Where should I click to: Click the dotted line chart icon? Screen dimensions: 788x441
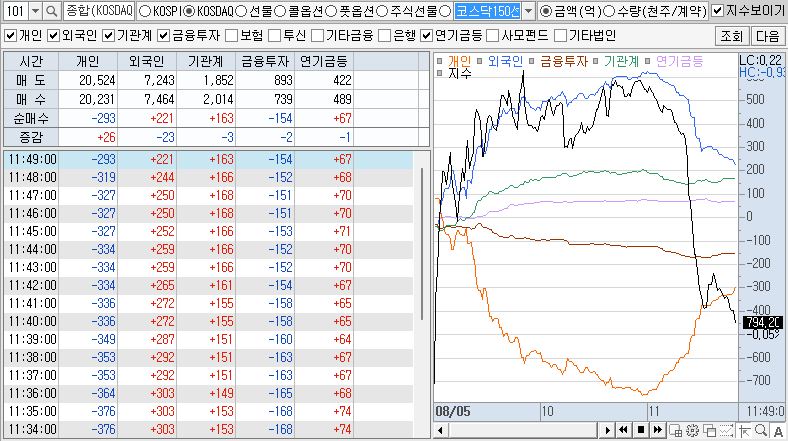(x=727, y=430)
